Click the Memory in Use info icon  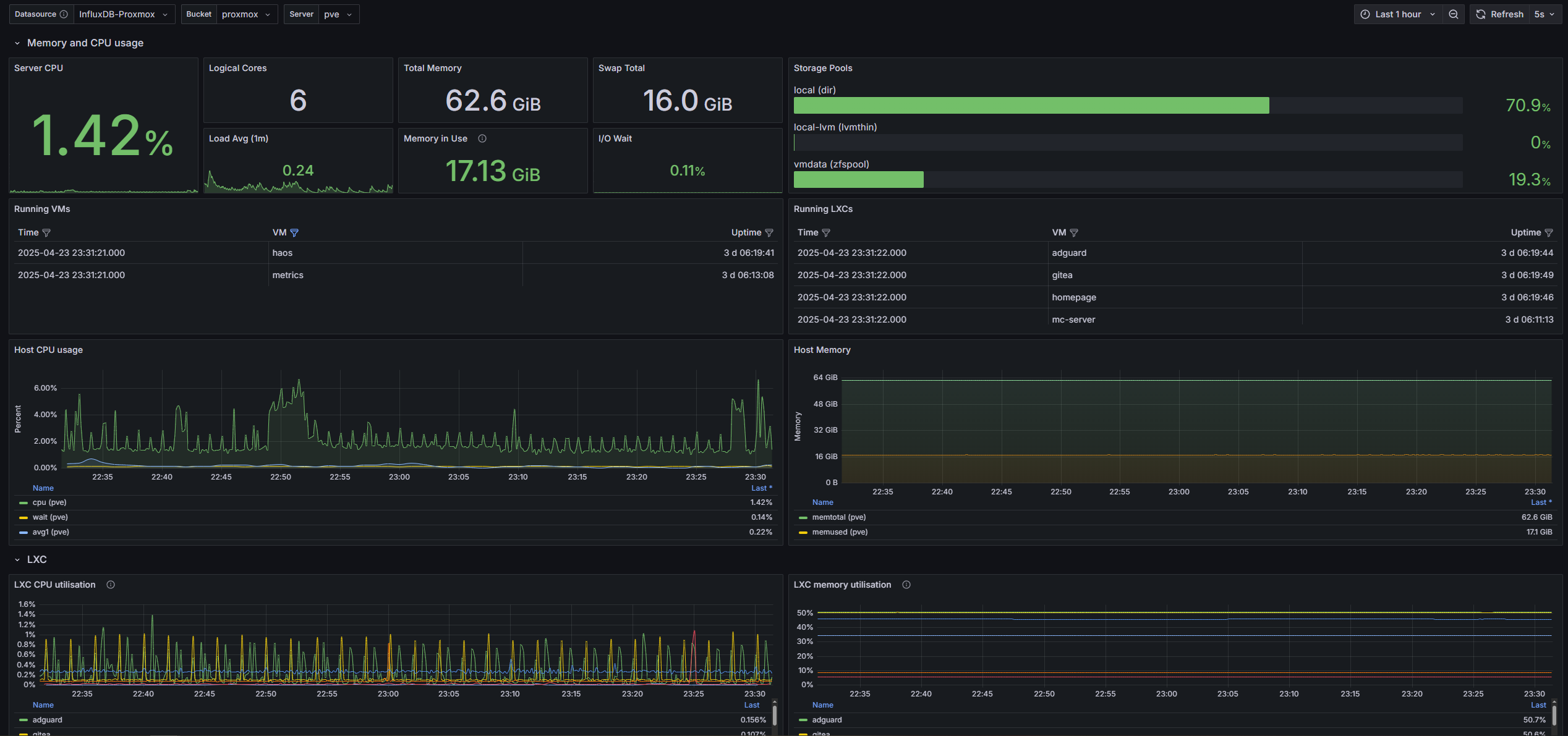tap(482, 138)
